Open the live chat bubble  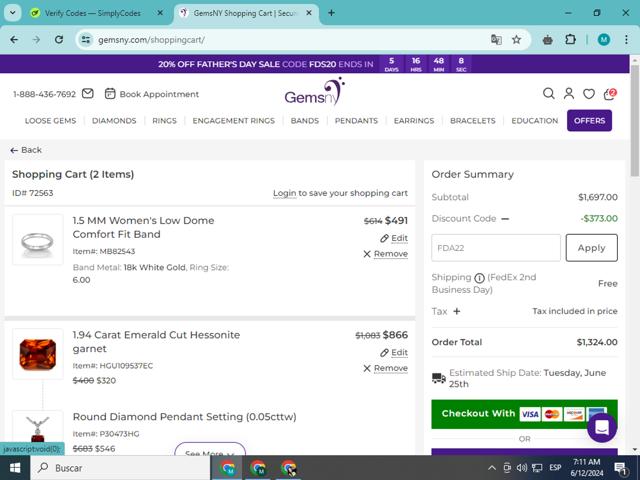[x=602, y=428]
